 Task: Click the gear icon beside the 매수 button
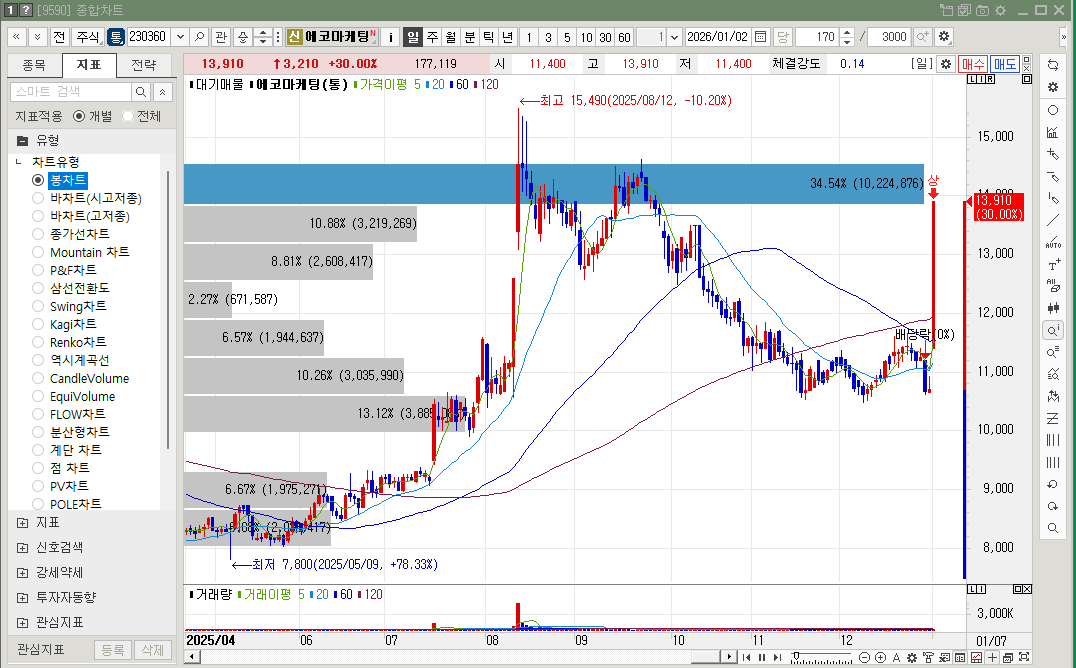click(x=946, y=64)
